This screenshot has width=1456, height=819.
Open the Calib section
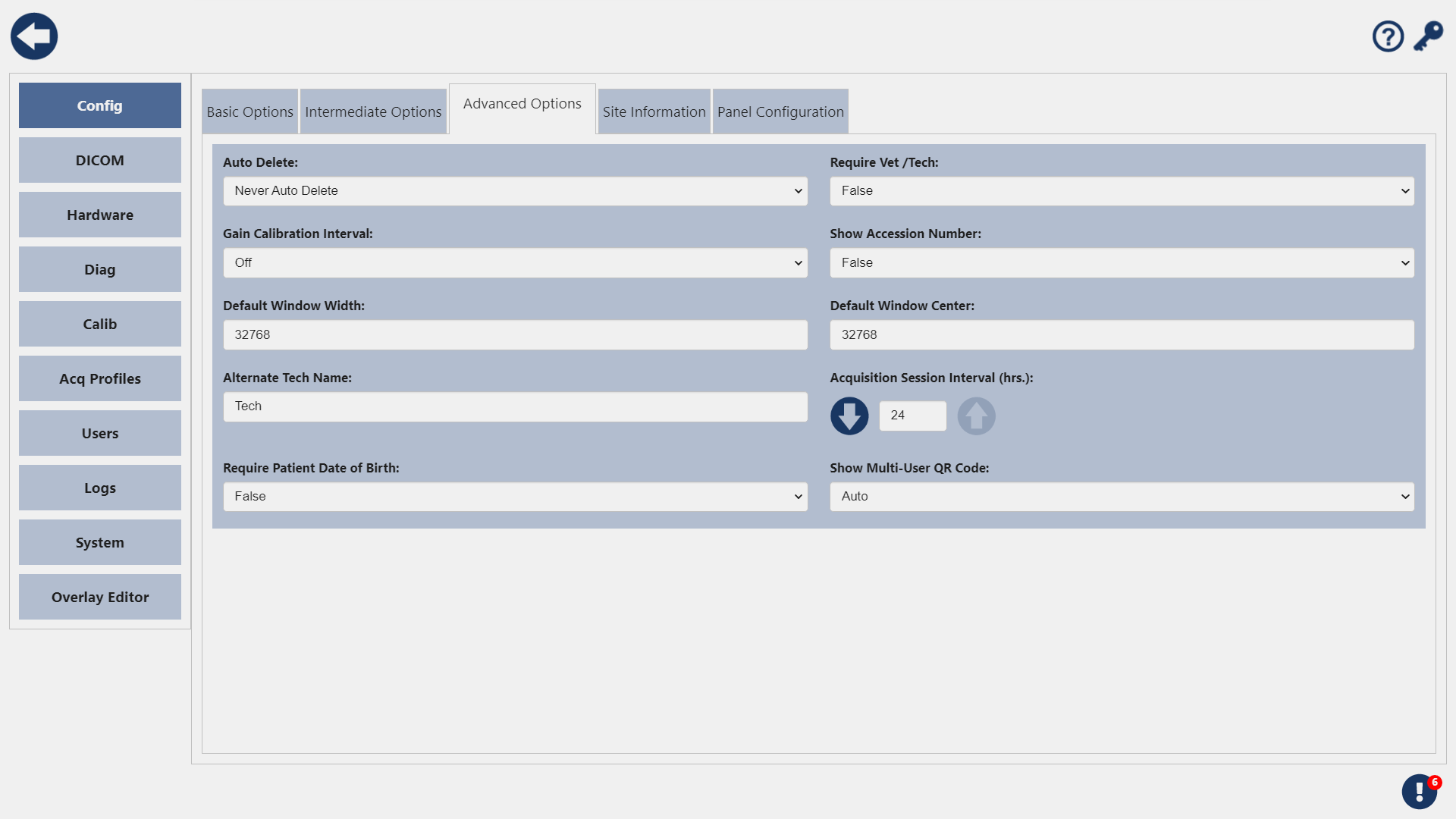100,324
